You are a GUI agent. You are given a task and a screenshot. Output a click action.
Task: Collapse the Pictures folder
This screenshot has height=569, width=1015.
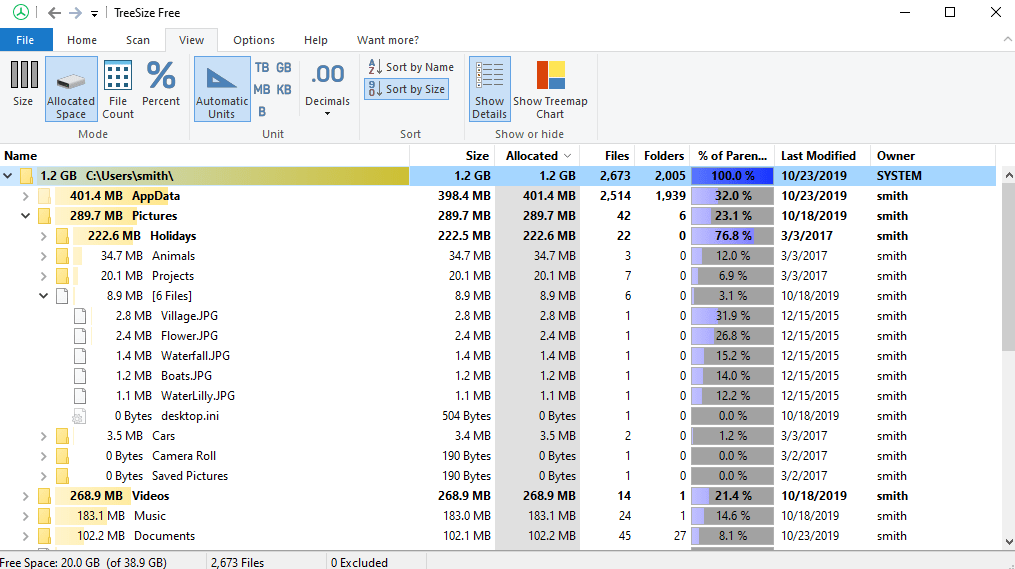coord(25,216)
